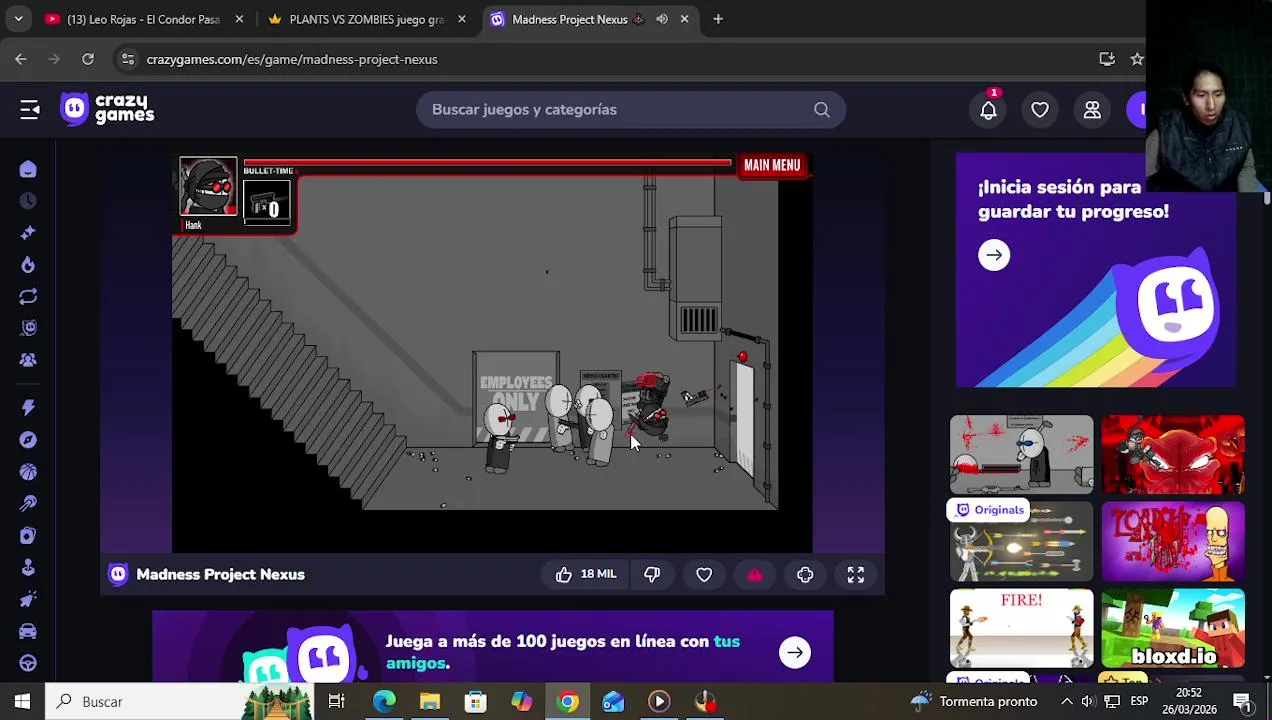The image size is (1272, 720).
Task: Open the friends icon in header
Action: point(1092,110)
